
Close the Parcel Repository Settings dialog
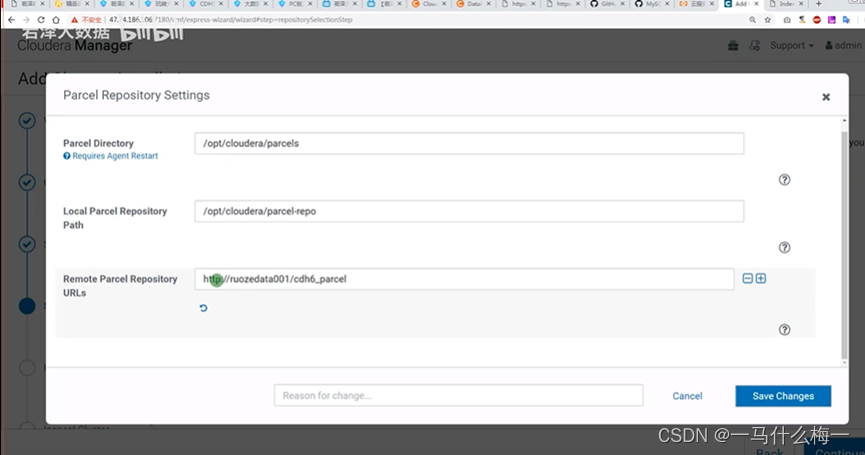(x=826, y=97)
